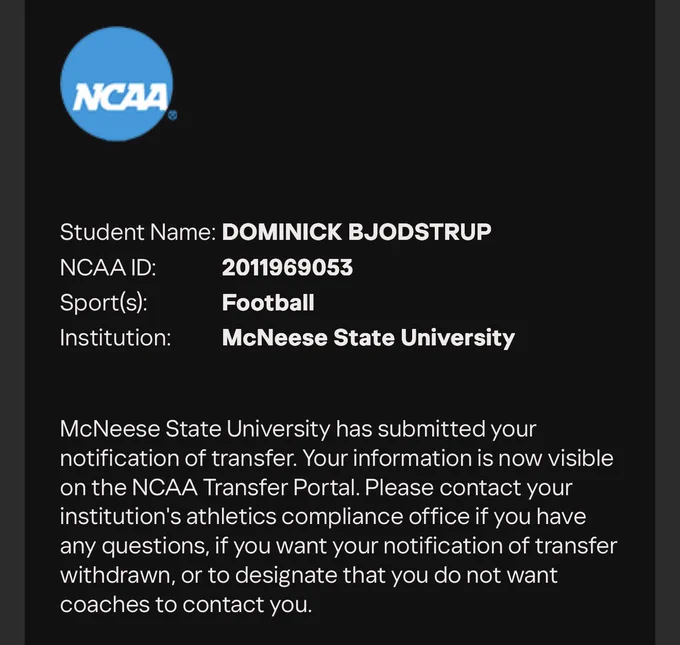Click the words NCAA Transfer Portal
Screen dimensions: 680x645
[x=245, y=487]
